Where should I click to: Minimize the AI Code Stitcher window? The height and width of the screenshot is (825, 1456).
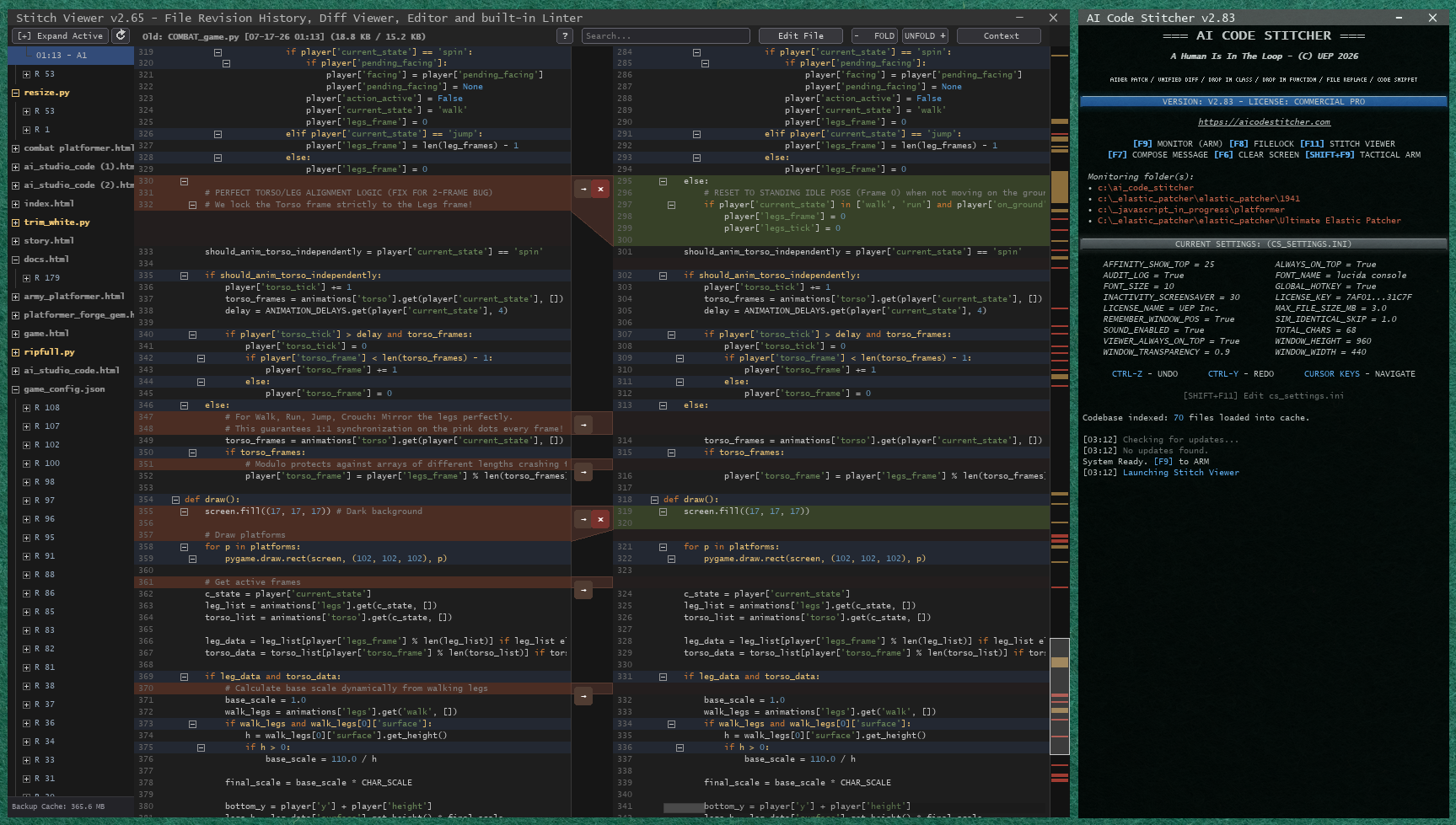coord(1399,17)
